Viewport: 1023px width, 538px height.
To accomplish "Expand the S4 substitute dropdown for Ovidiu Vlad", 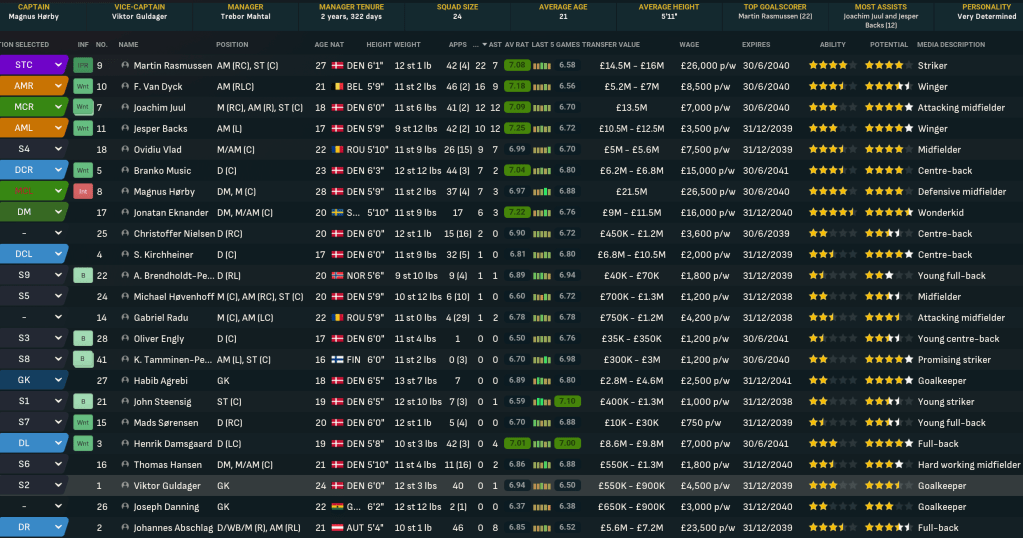I will point(58,149).
